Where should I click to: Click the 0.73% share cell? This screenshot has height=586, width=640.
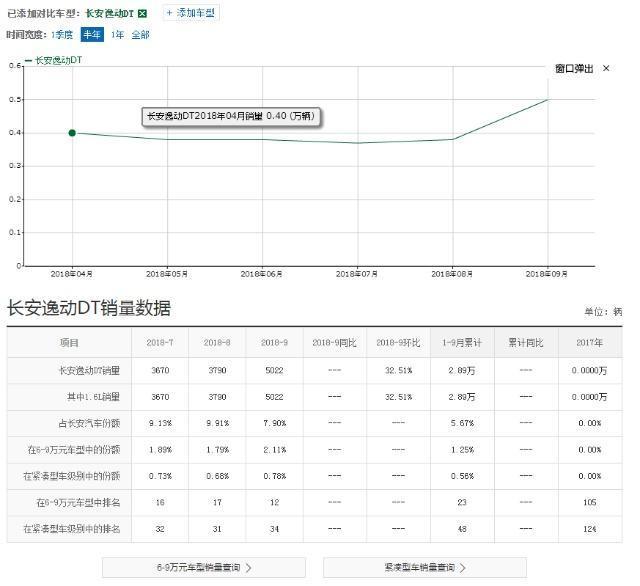160,476
